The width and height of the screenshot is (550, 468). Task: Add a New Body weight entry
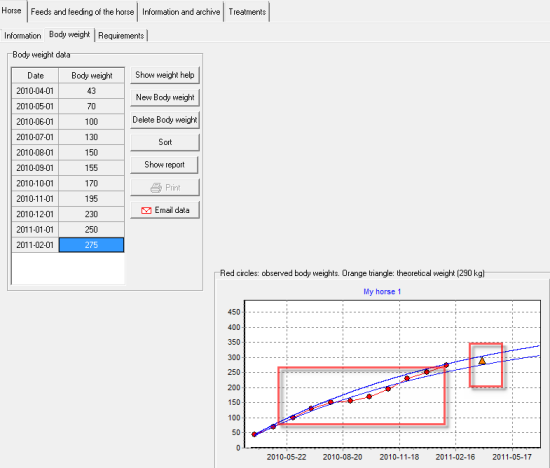tap(165, 98)
